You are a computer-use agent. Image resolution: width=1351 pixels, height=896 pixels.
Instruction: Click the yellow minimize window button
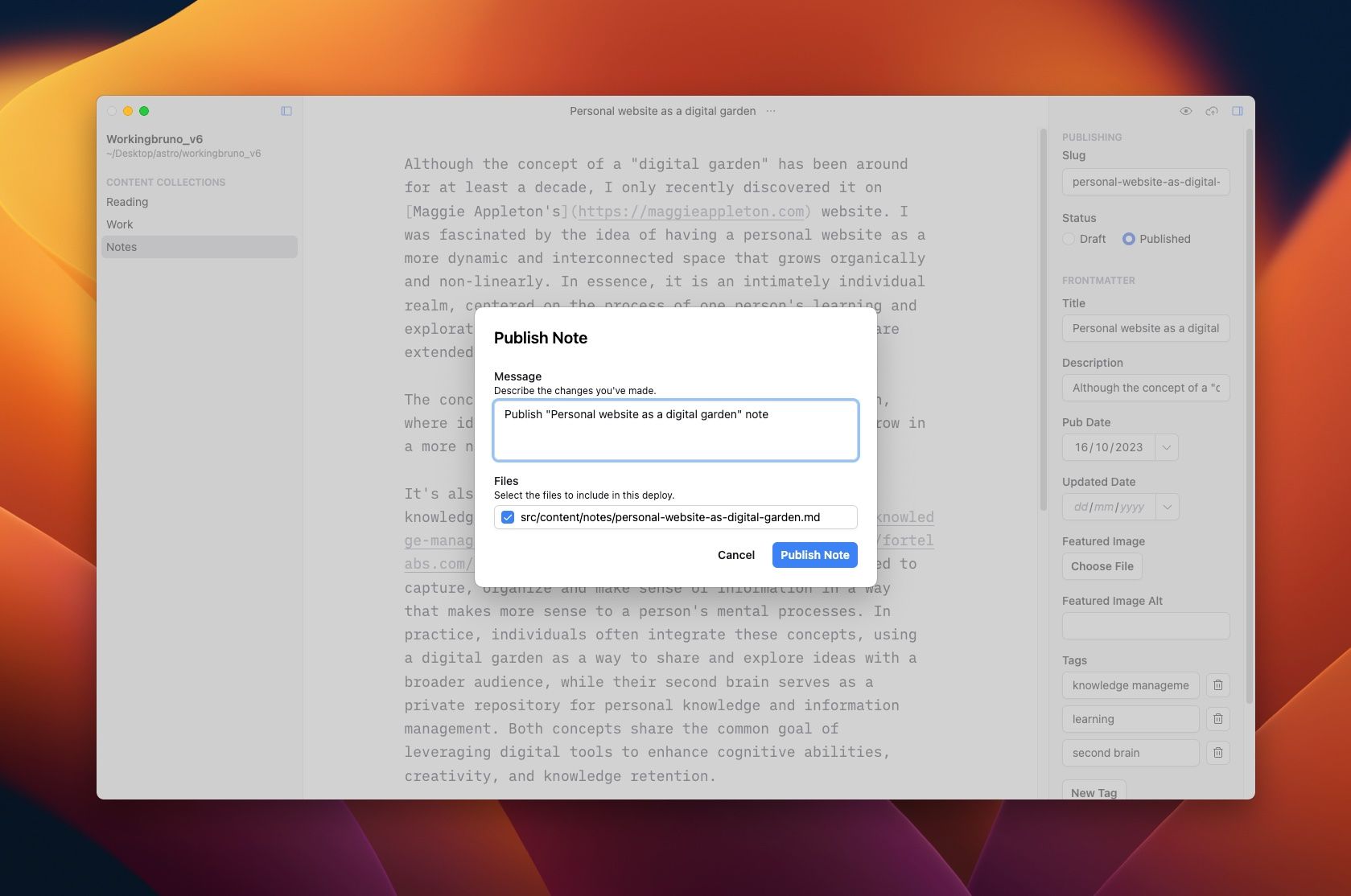(128, 111)
